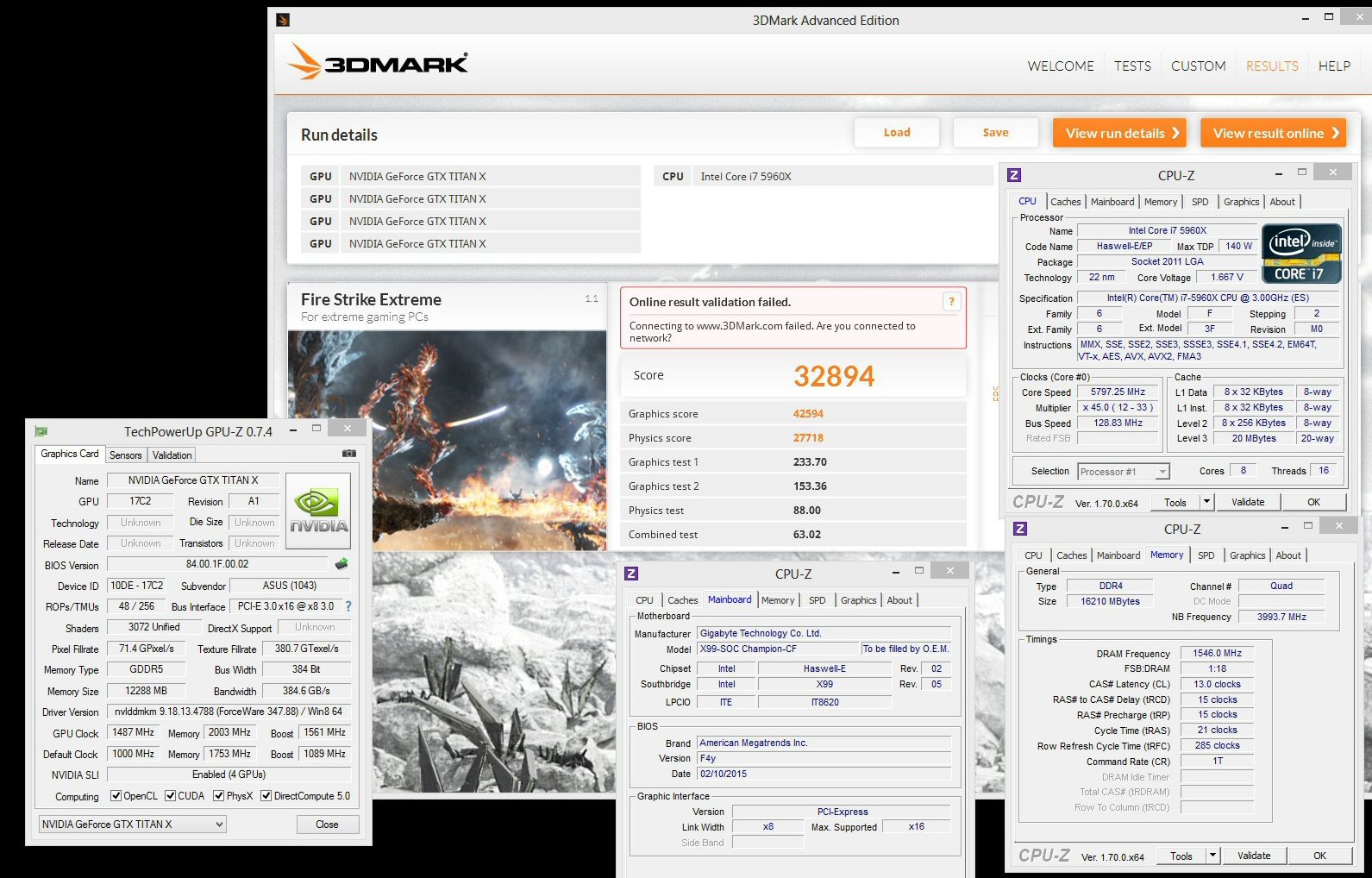This screenshot has height=878, width=1372.
Task: Select Graphics Card tab in GPU-Z
Action: coord(70,454)
